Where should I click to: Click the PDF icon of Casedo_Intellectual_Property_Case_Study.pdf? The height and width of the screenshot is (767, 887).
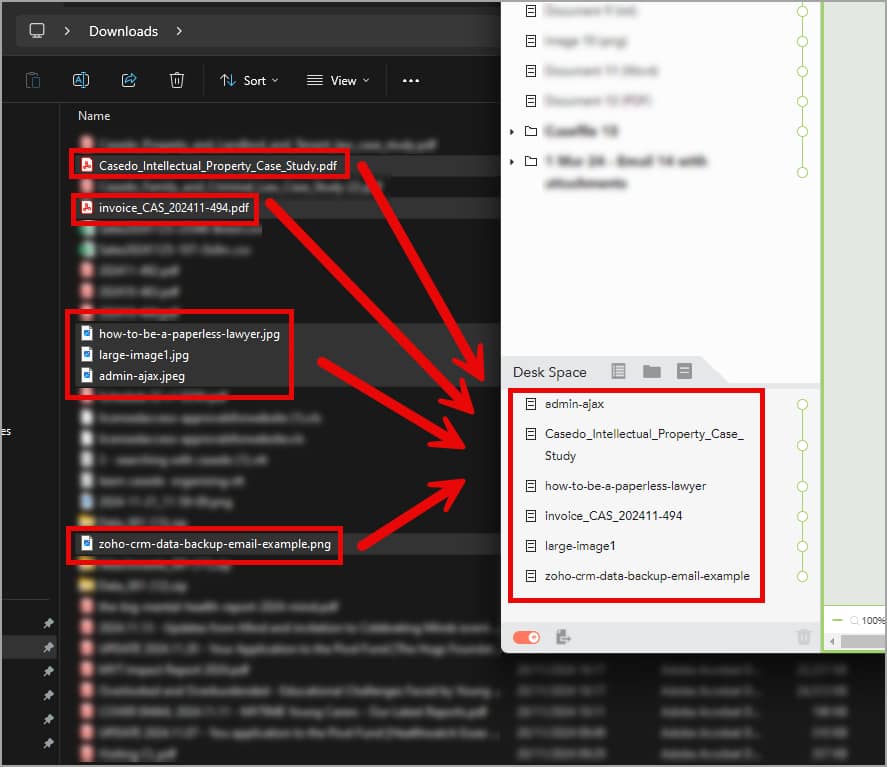point(87,165)
